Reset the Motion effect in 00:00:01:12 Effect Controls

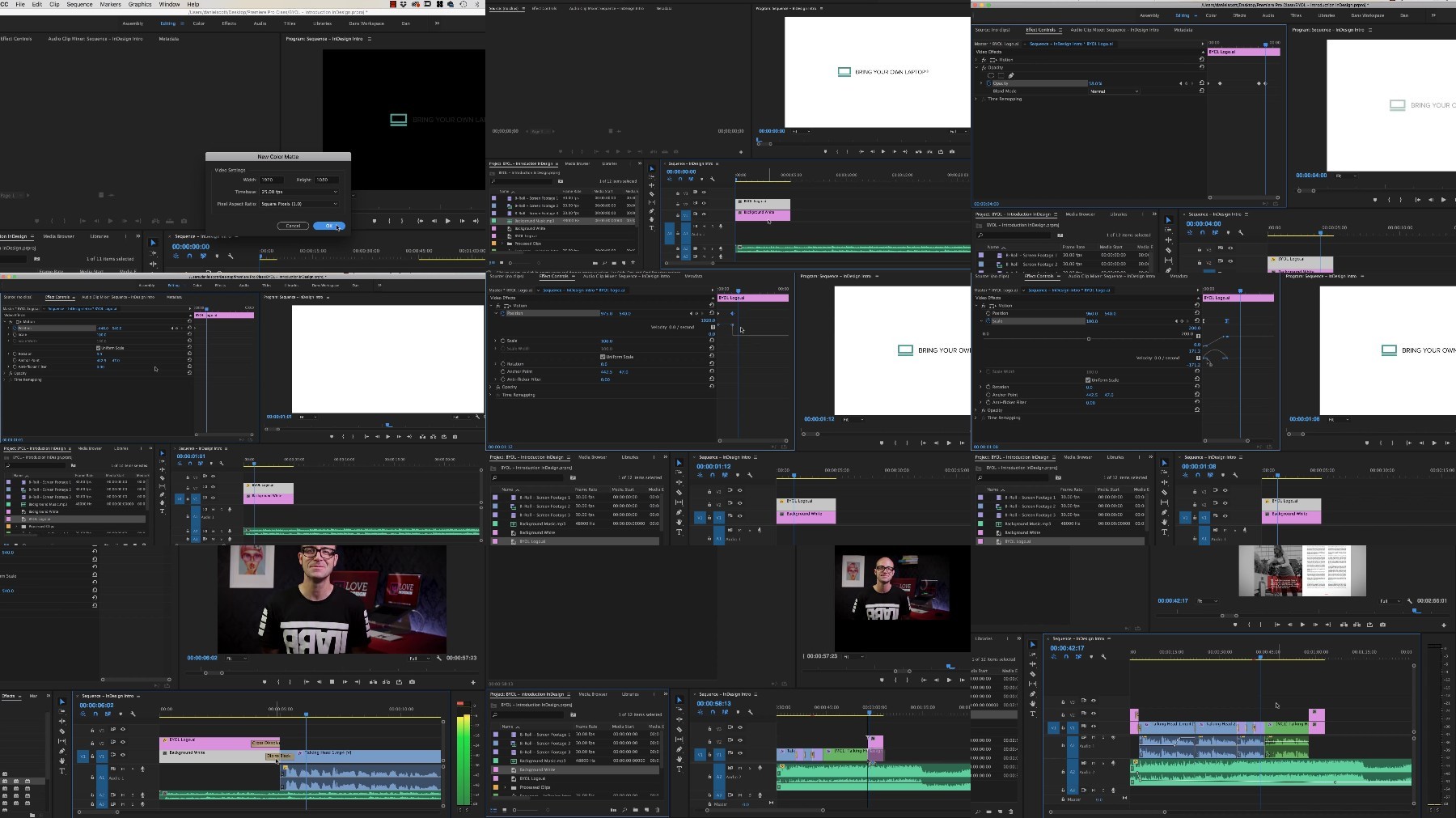coord(711,305)
